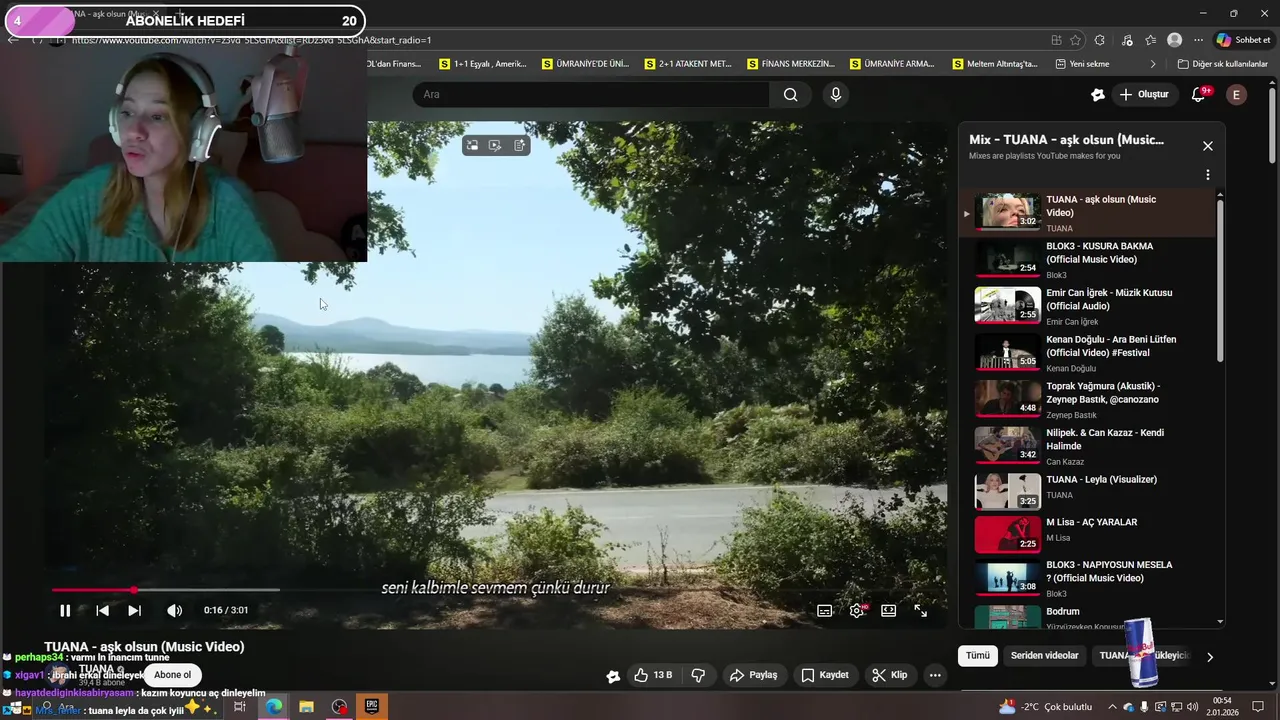The image size is (1280, 720).
Task: Open Edge extensions puzzle icon
Action: tap(1099, 40)
